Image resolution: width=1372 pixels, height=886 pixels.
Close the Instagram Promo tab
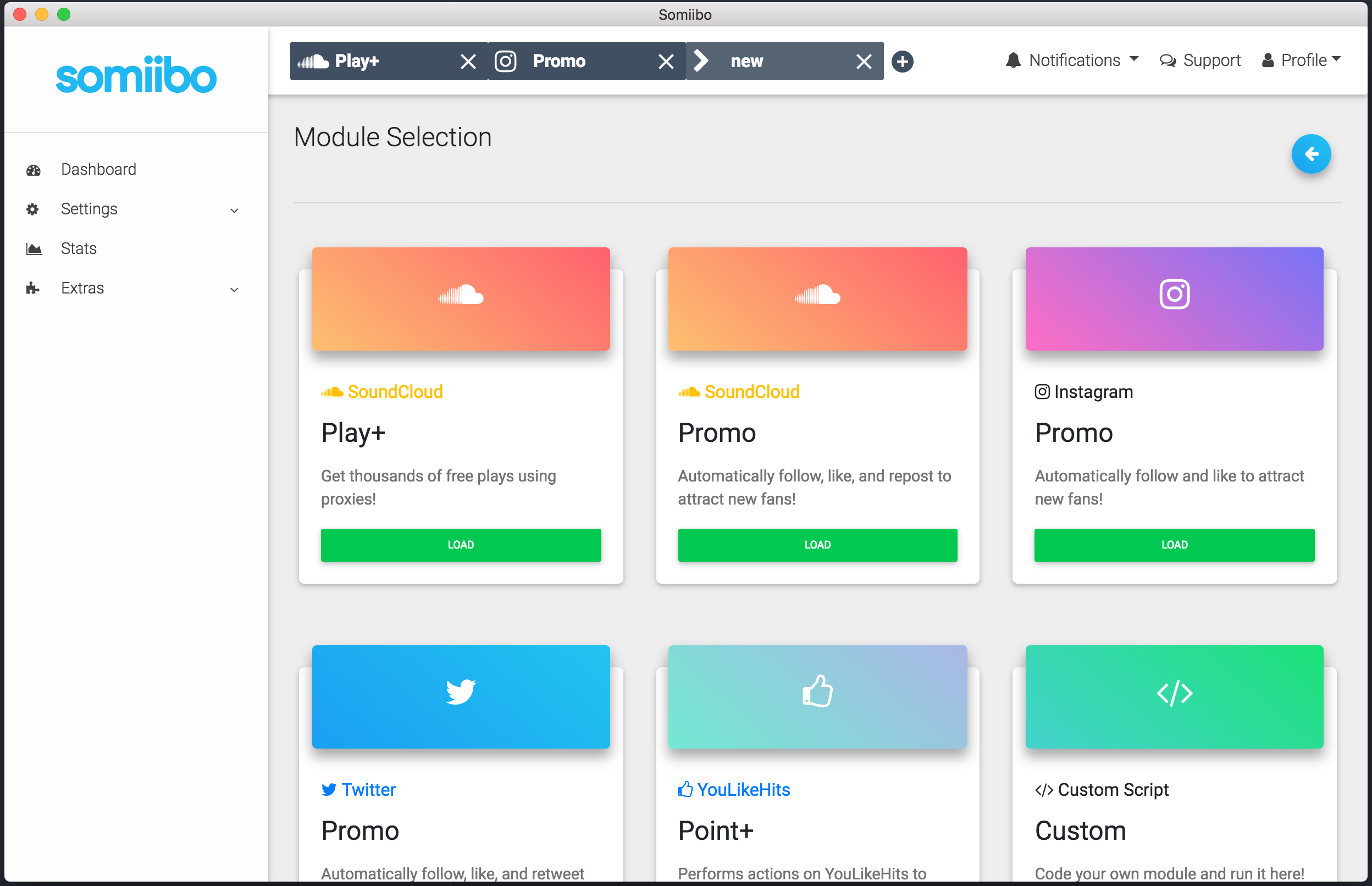666,62
